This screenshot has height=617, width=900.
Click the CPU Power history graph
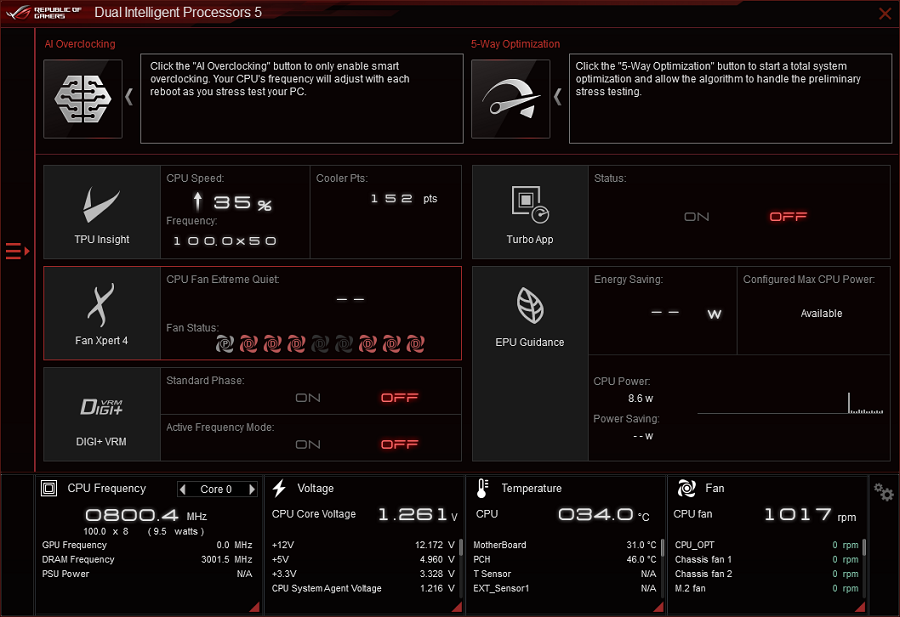coord(790,403)
